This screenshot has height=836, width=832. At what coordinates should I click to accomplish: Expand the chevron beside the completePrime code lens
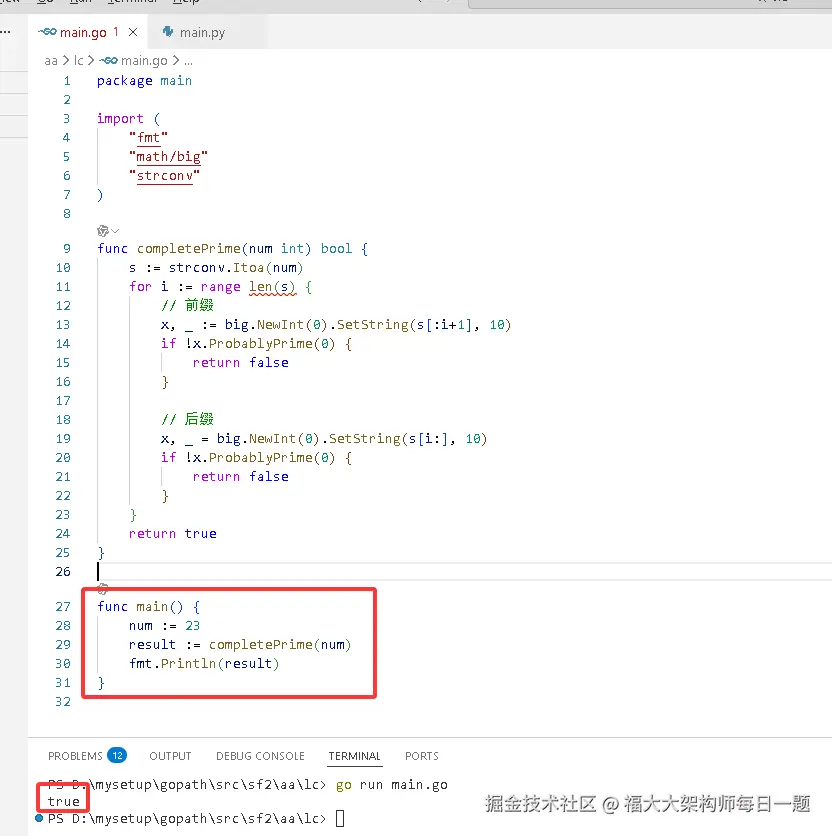(x=115, y=231)
